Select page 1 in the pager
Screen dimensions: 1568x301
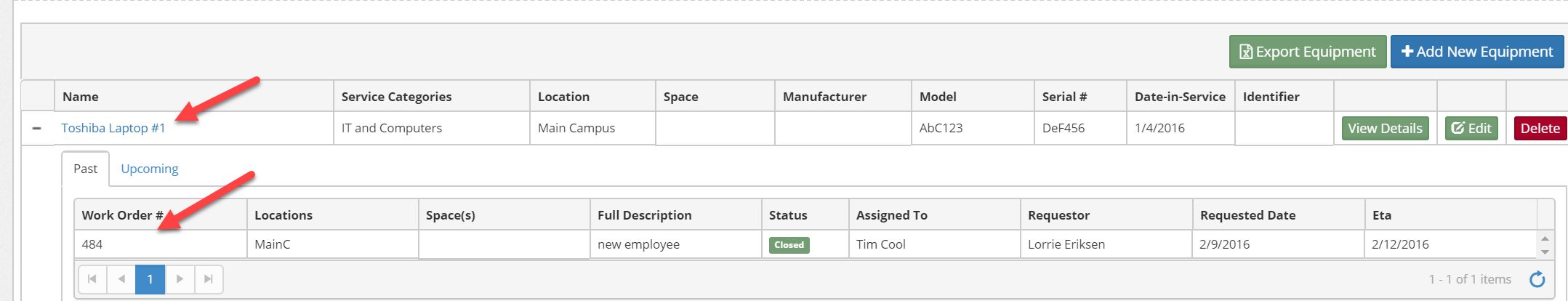coord(150,279)
